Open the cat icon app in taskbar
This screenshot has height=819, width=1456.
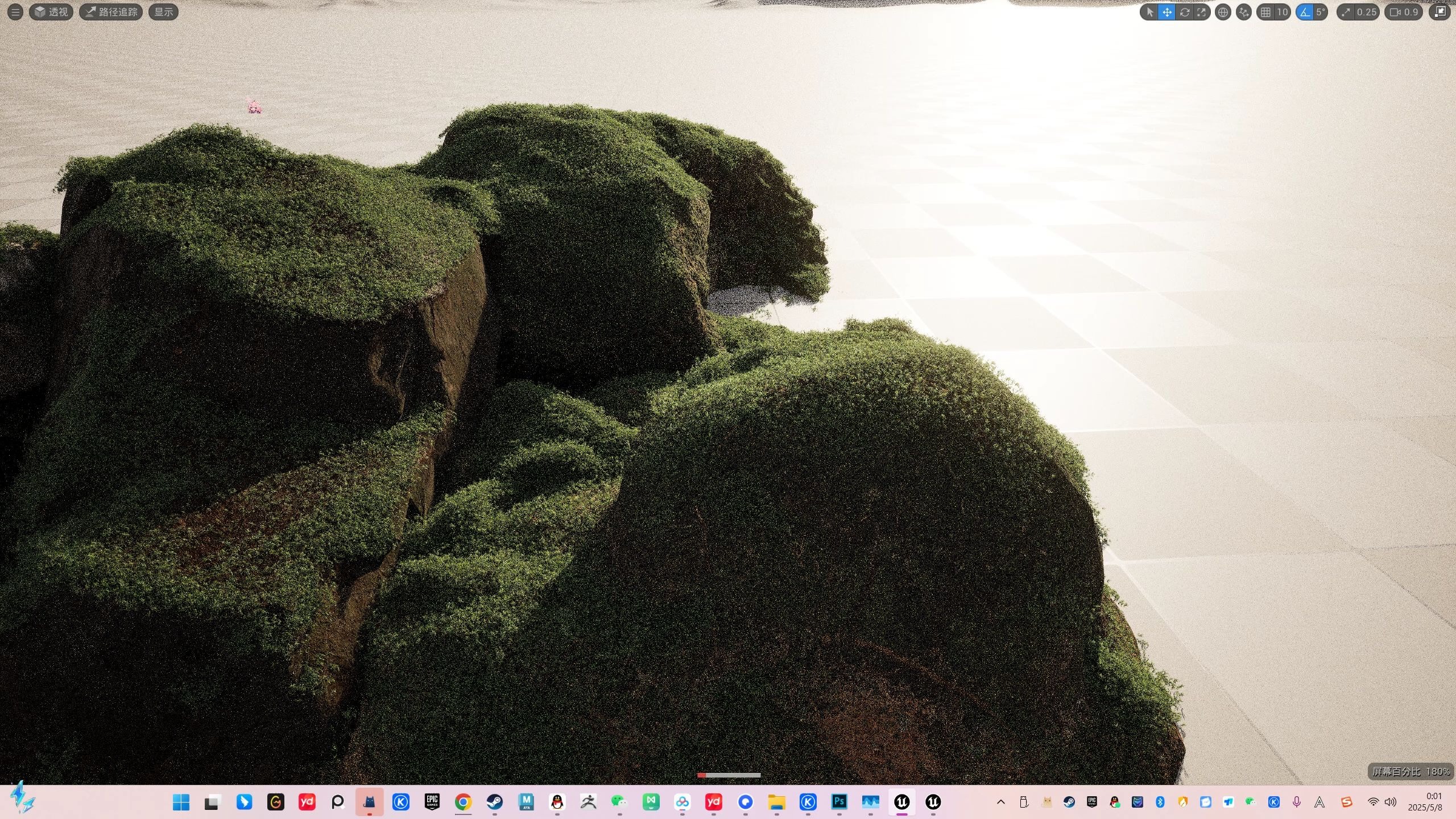pyautogui.click(x=370, y=802)
